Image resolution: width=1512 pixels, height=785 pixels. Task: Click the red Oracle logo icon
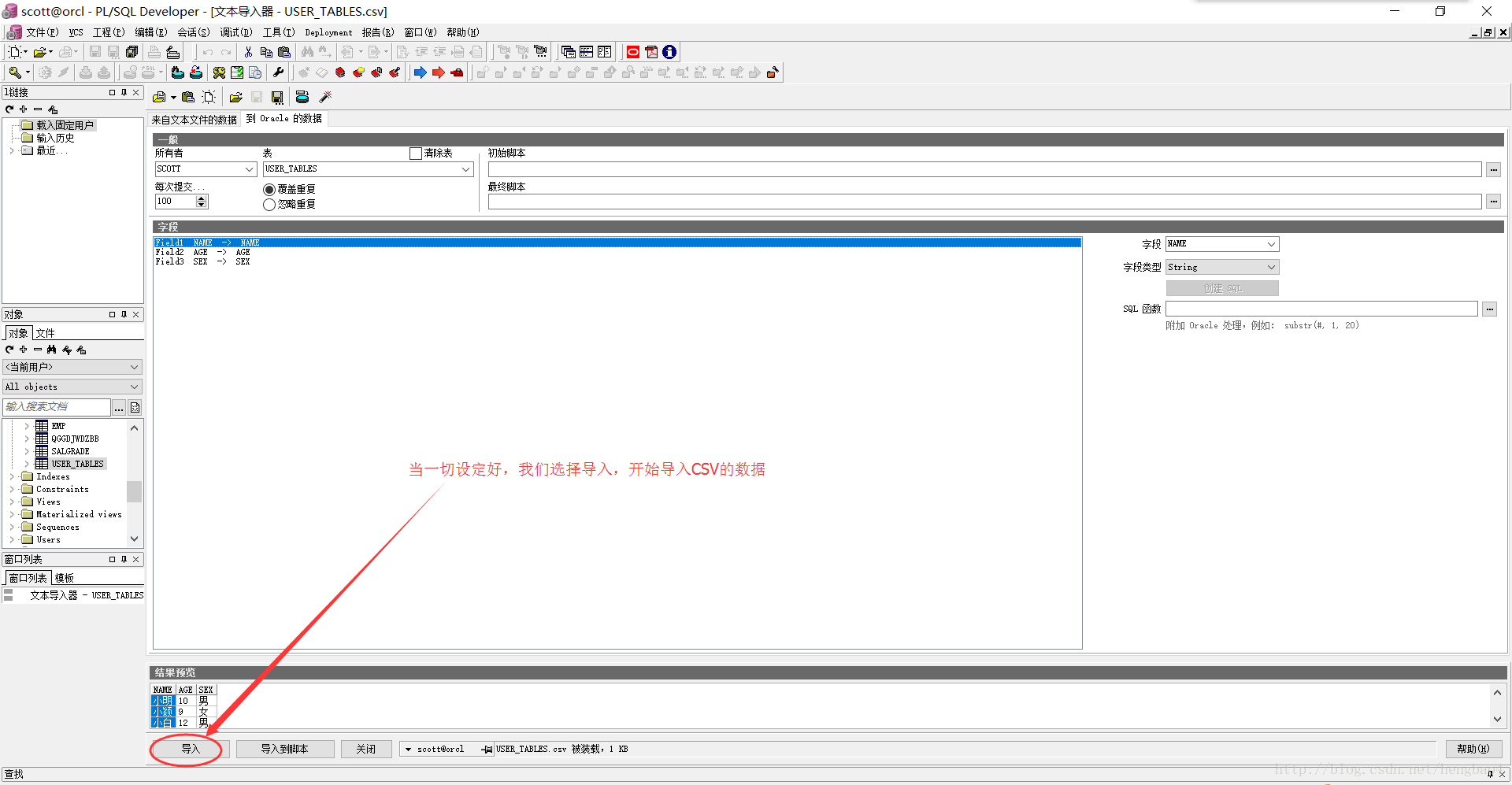(x=633, y=52)
